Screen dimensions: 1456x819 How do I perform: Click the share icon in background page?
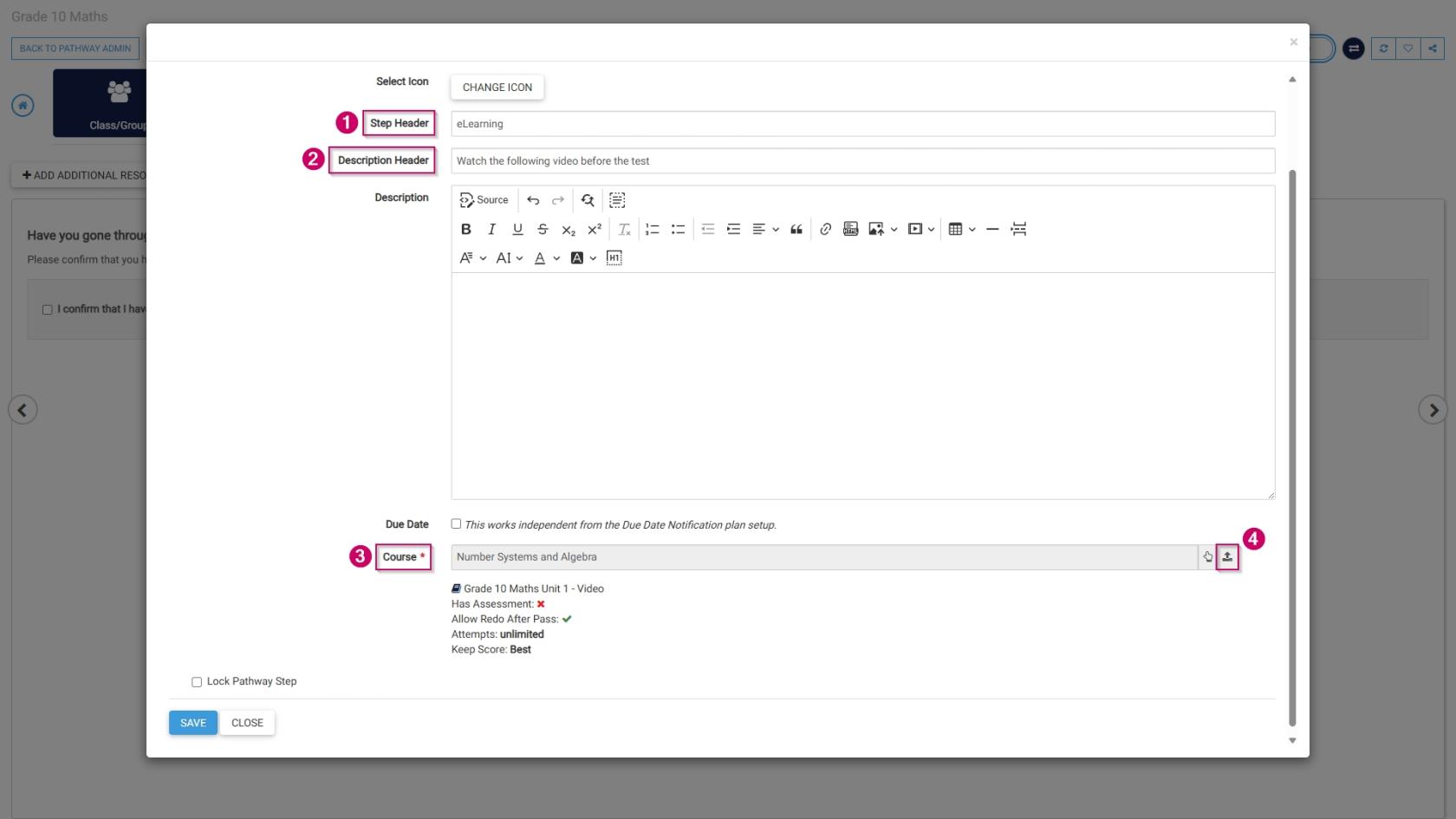point(1433,49)
